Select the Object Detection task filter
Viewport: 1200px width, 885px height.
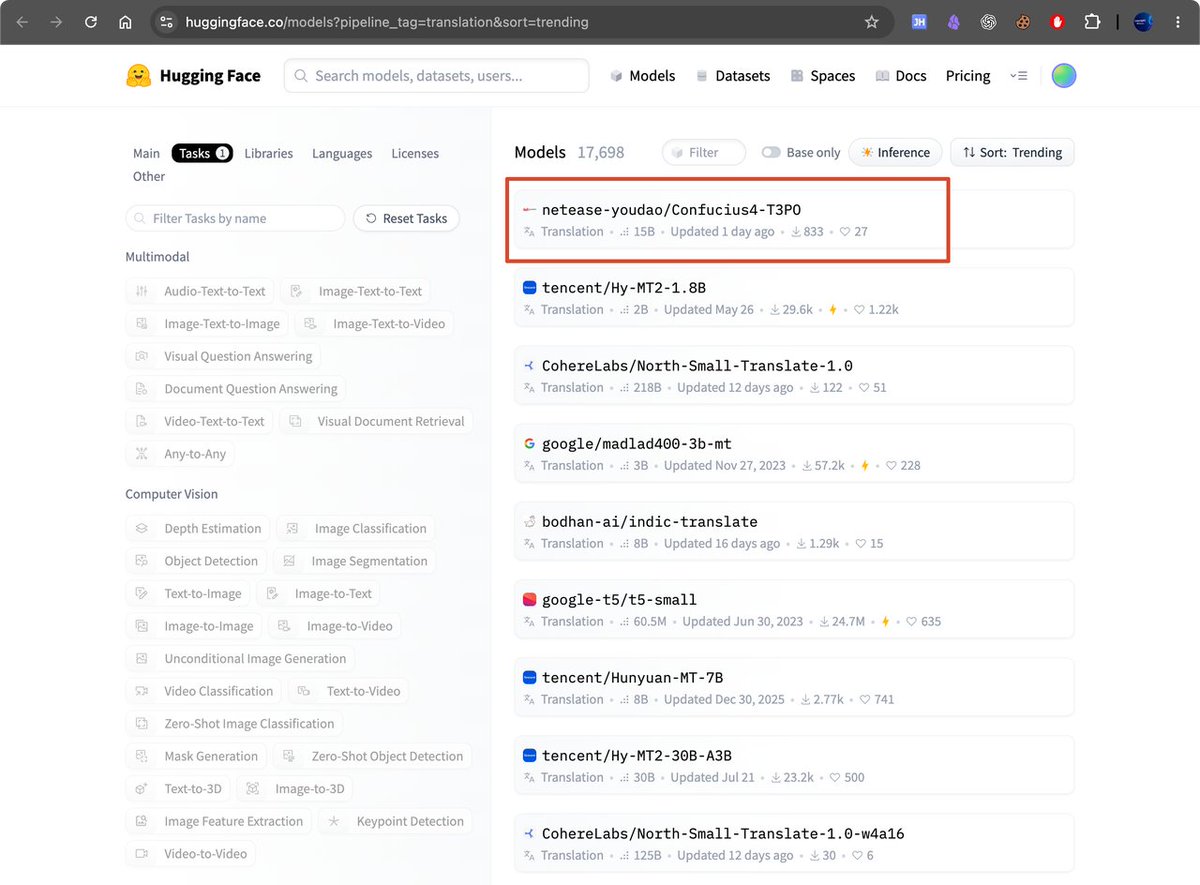coord(198,561)
